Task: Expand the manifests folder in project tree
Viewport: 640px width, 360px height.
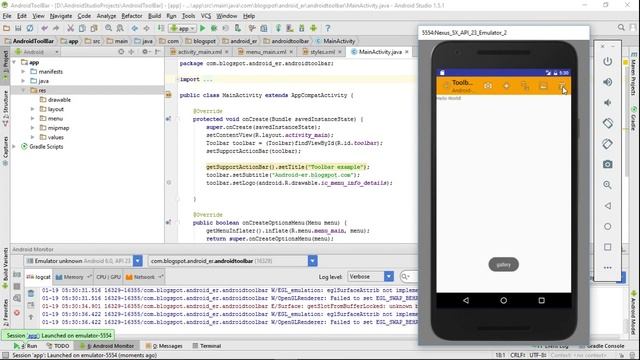Action: pyautogui.click(x=23, y=71)
